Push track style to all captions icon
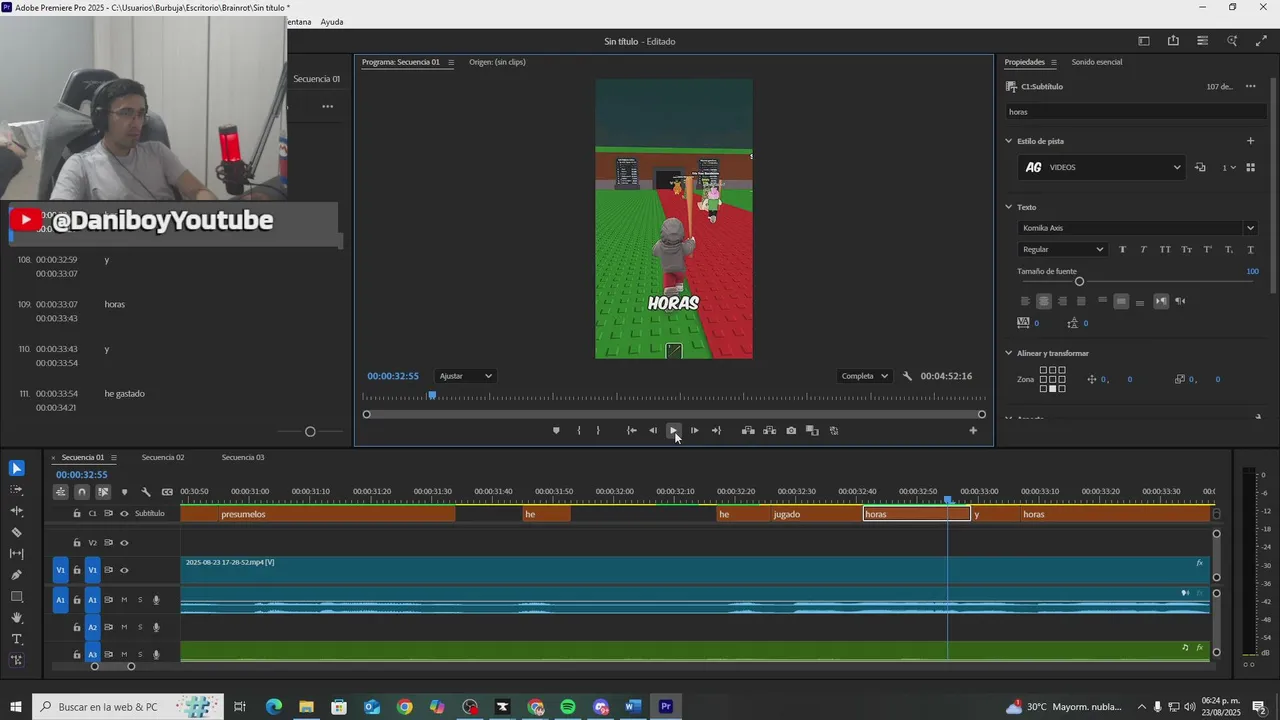 click(1200, 168)
